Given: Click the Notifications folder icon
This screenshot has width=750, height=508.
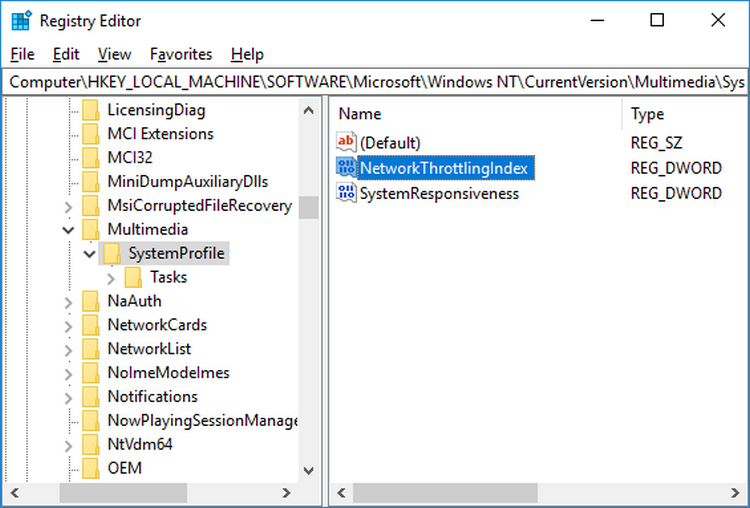Looking at the screenshot, I should 91,397.
